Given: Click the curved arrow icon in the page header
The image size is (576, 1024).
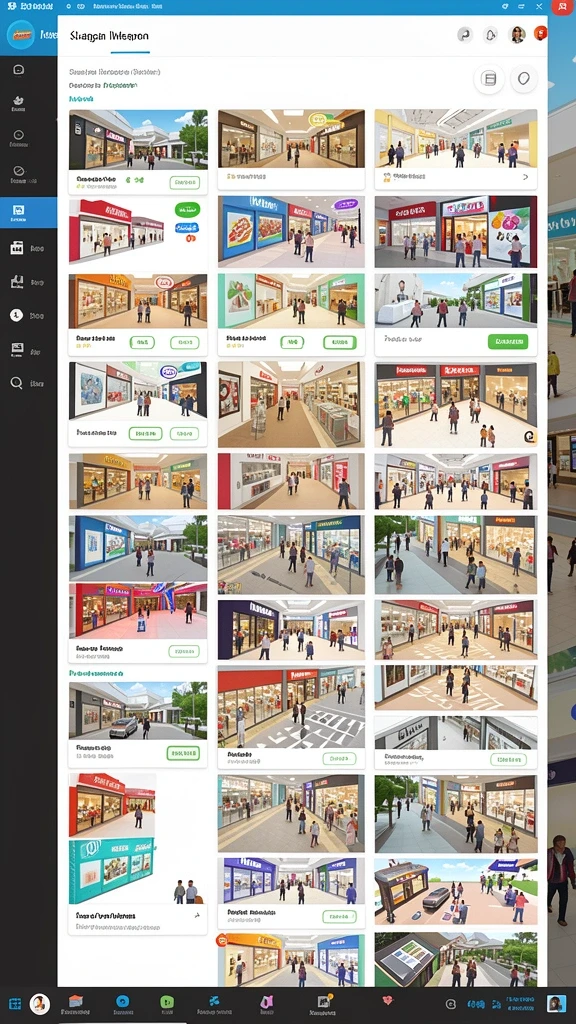Looking at the screenshot, I should (464, 35).
